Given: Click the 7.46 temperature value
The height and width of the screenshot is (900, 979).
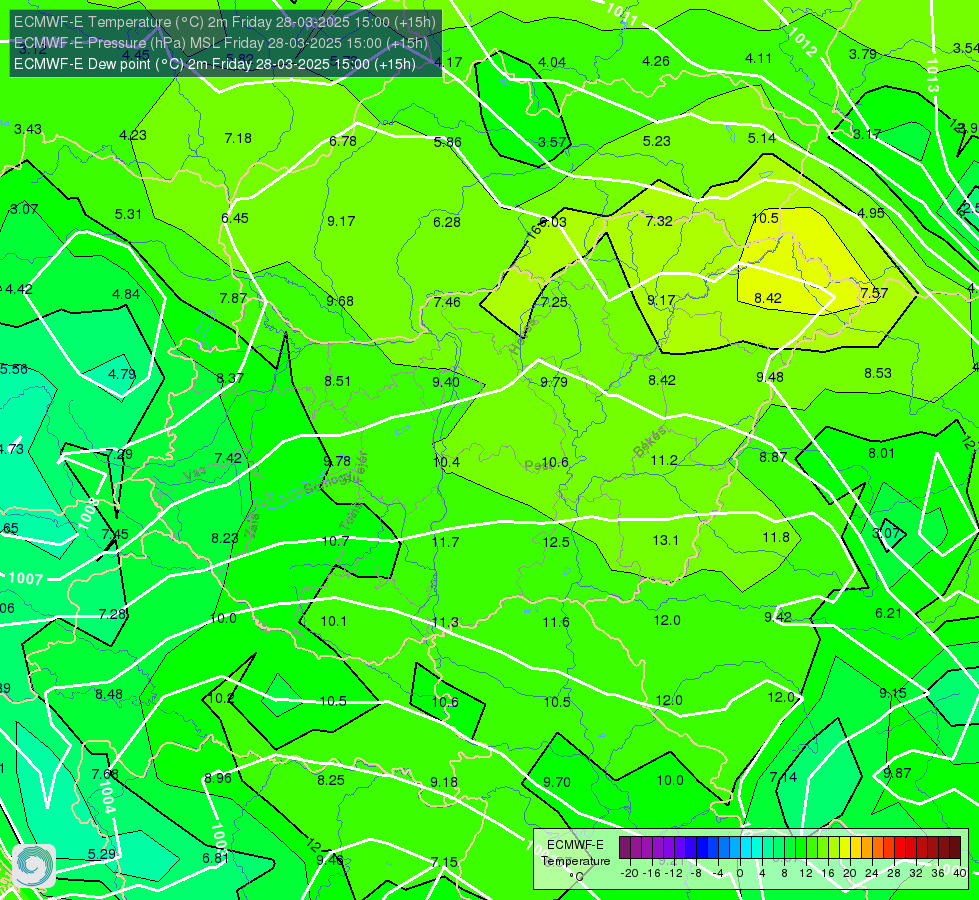Looking at the screenshot, I should coord(447,302).
